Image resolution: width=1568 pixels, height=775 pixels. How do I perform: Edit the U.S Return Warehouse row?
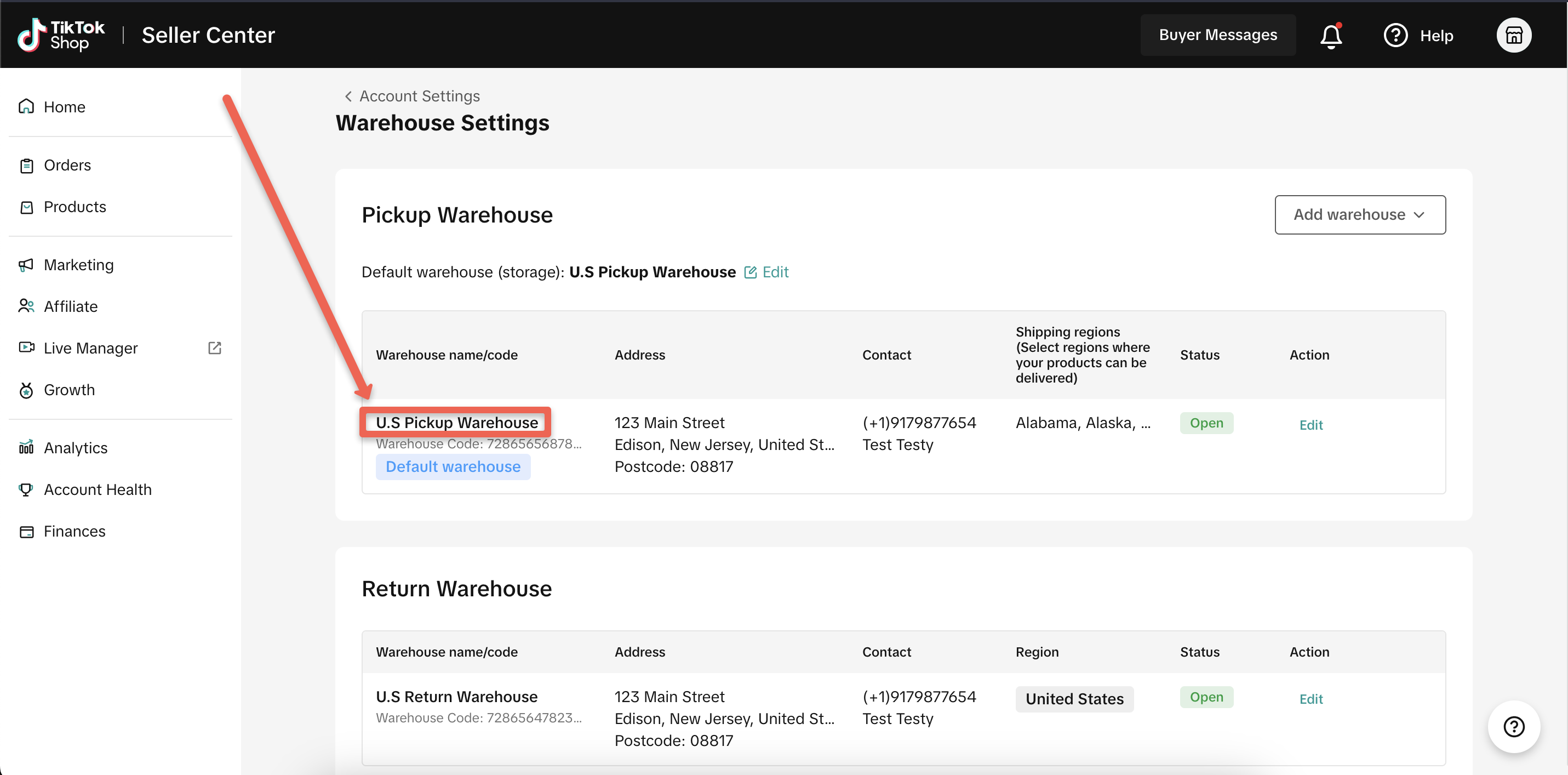[1311, 699]
